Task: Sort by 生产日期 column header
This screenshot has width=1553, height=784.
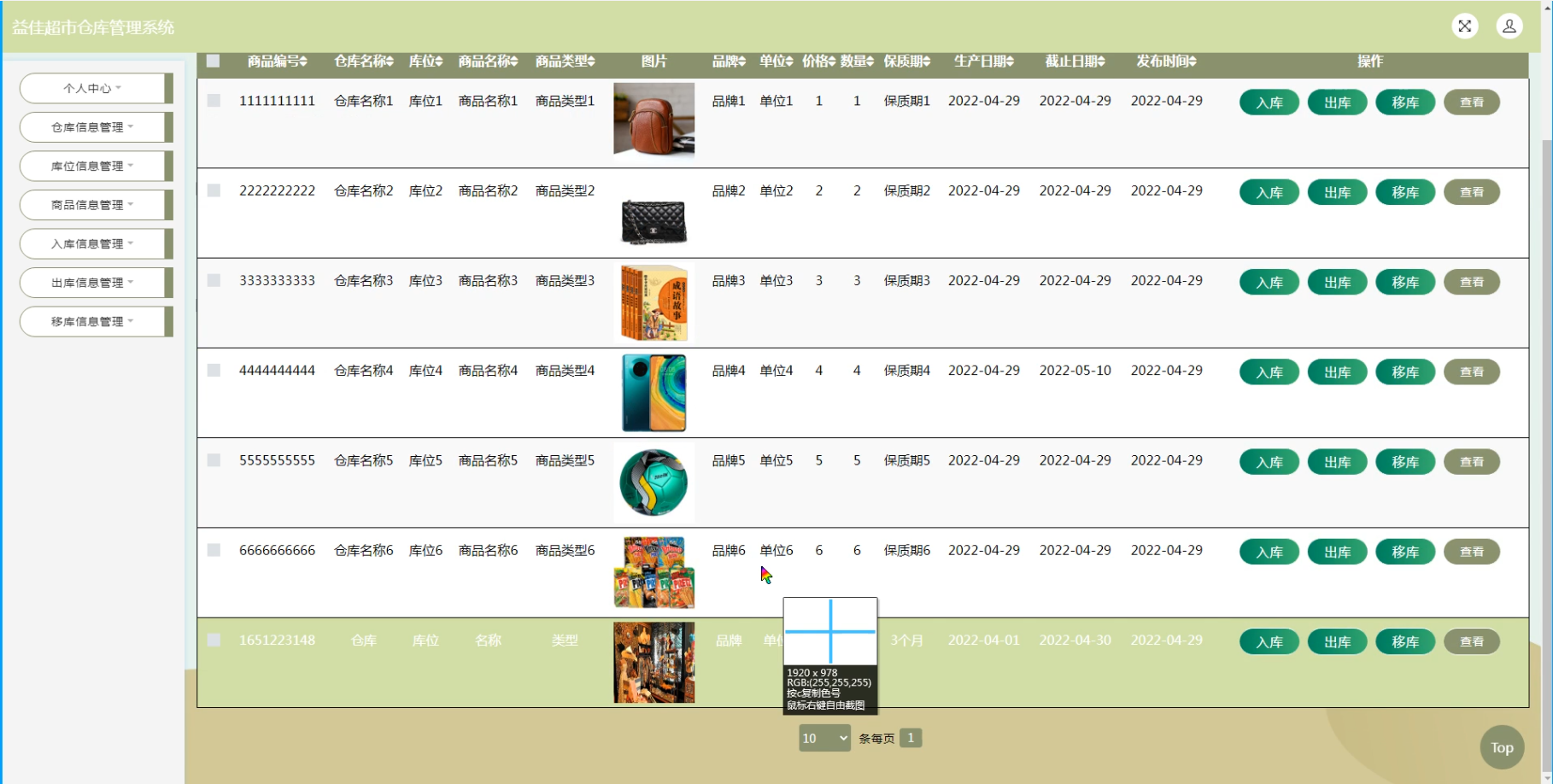Action: 984,61
